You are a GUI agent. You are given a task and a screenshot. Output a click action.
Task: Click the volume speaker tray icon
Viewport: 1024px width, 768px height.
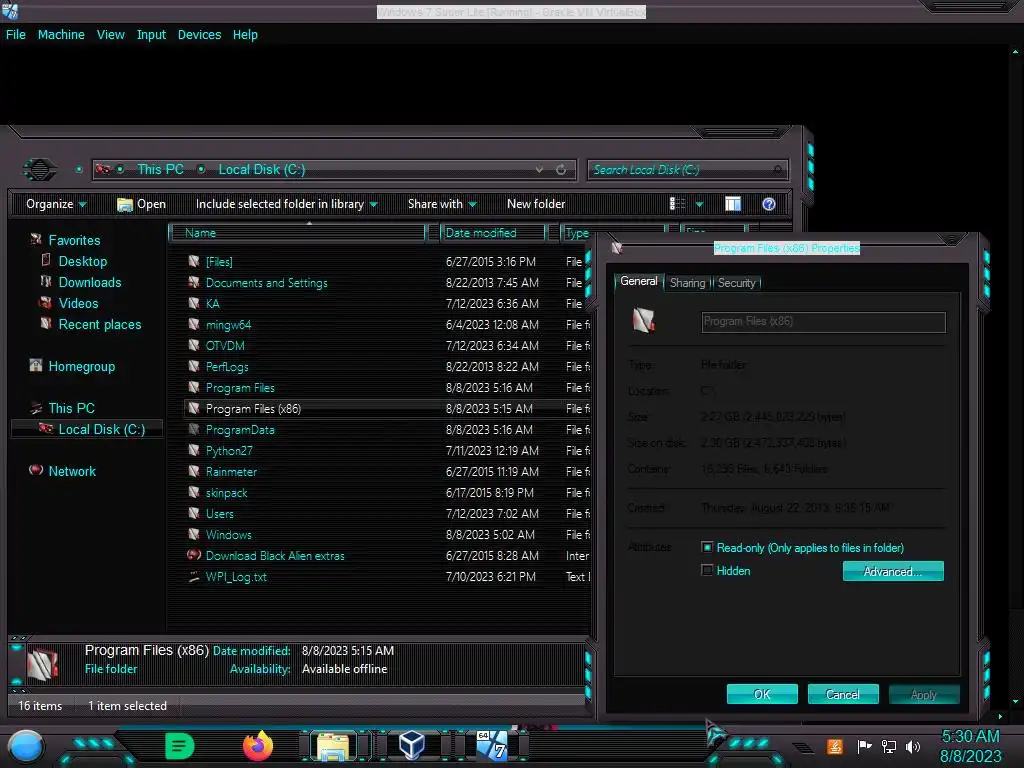click(913, 746)
